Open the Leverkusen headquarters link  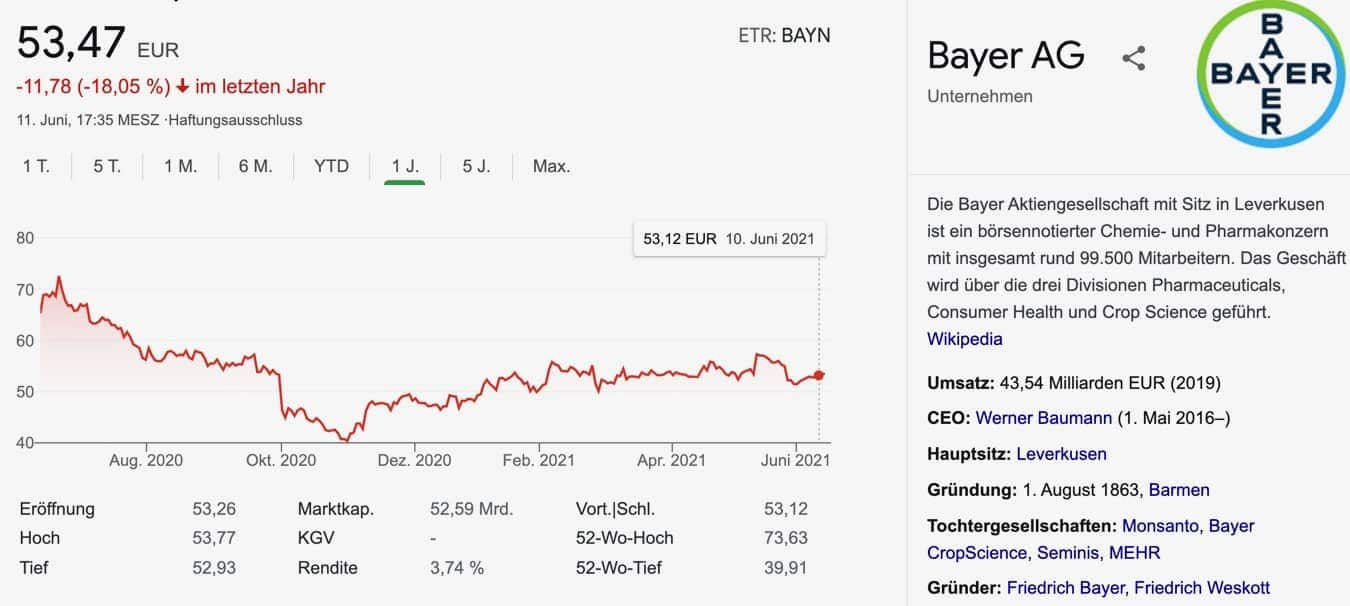(1061, 454)
